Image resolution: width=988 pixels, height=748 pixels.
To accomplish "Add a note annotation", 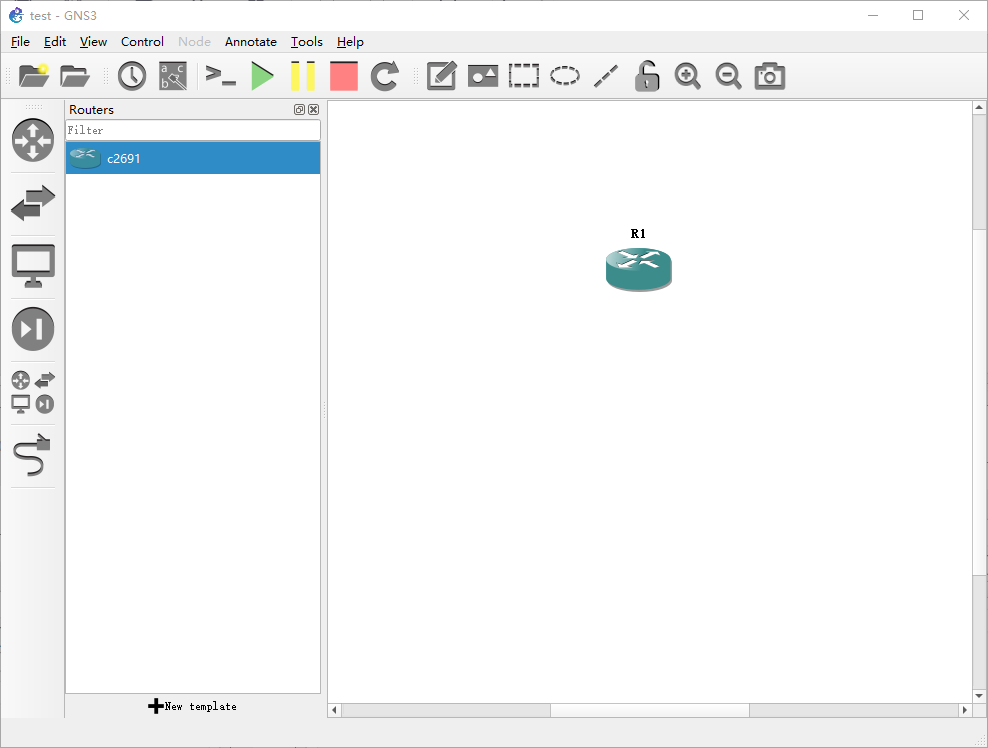I will click(x=441, y=76).
